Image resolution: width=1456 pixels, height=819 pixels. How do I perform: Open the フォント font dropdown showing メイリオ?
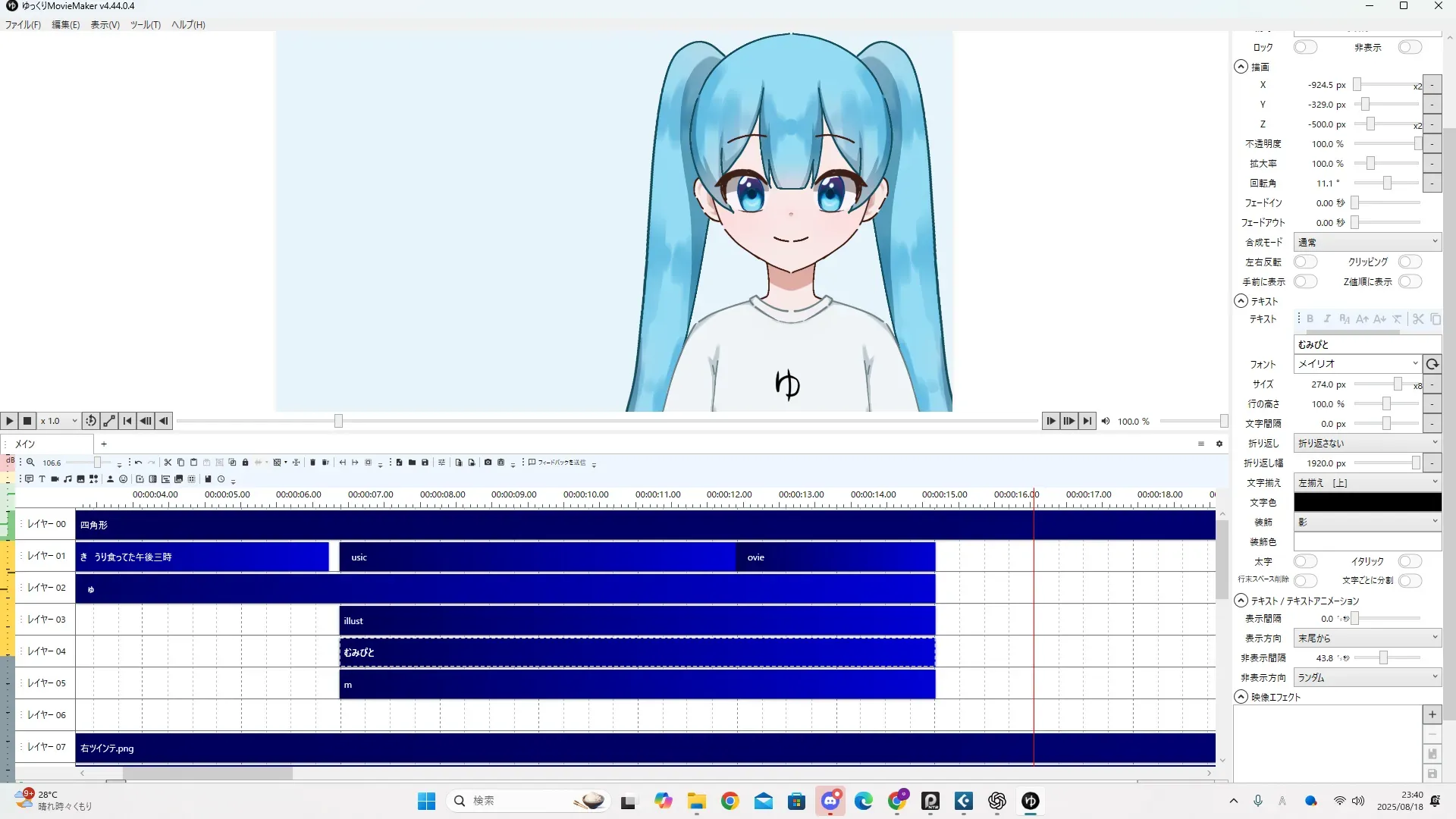point(1357,364)
